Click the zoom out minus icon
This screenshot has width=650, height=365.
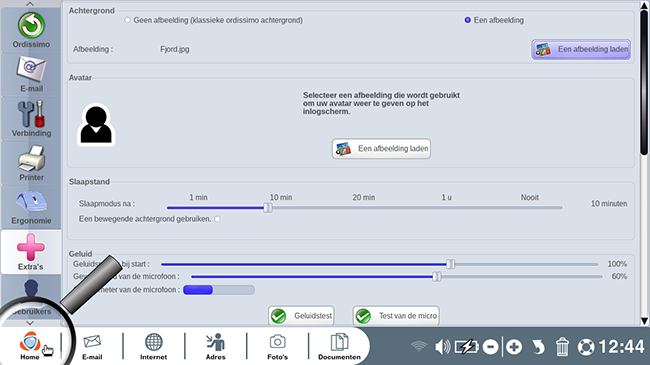(x=490, y=346)
